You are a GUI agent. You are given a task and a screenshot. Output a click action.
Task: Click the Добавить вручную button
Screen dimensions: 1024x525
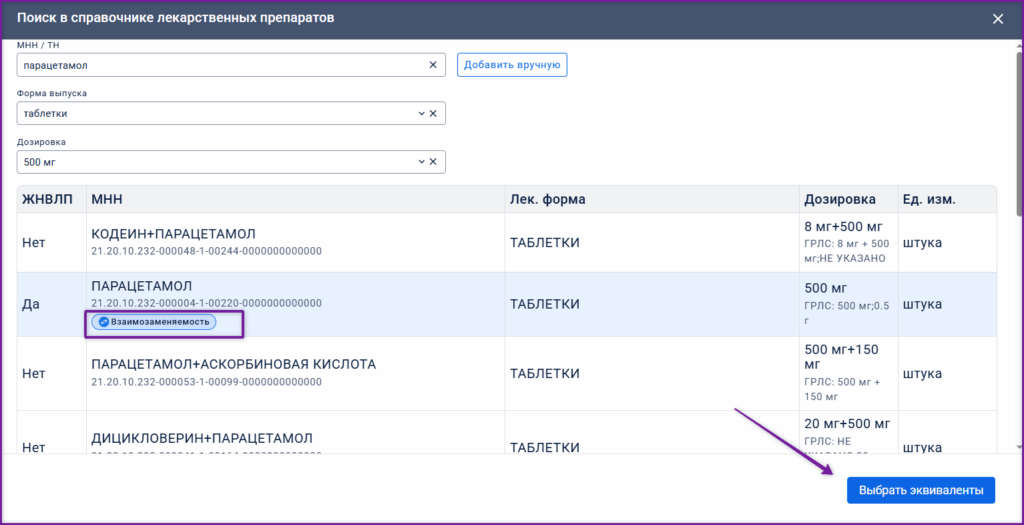point(512,65)
